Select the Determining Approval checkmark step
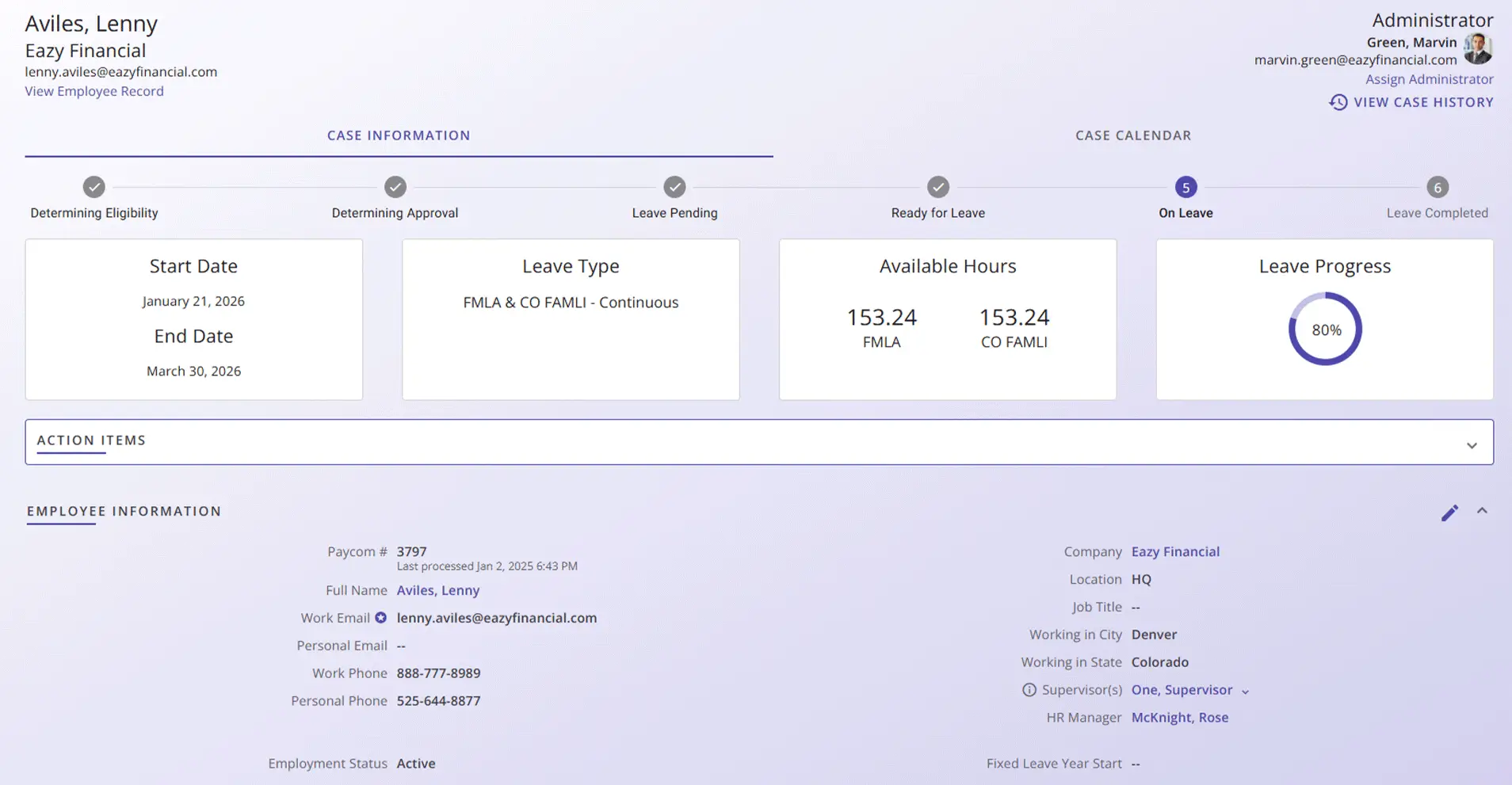The image size is (1512, 785). tap(395, 187)
